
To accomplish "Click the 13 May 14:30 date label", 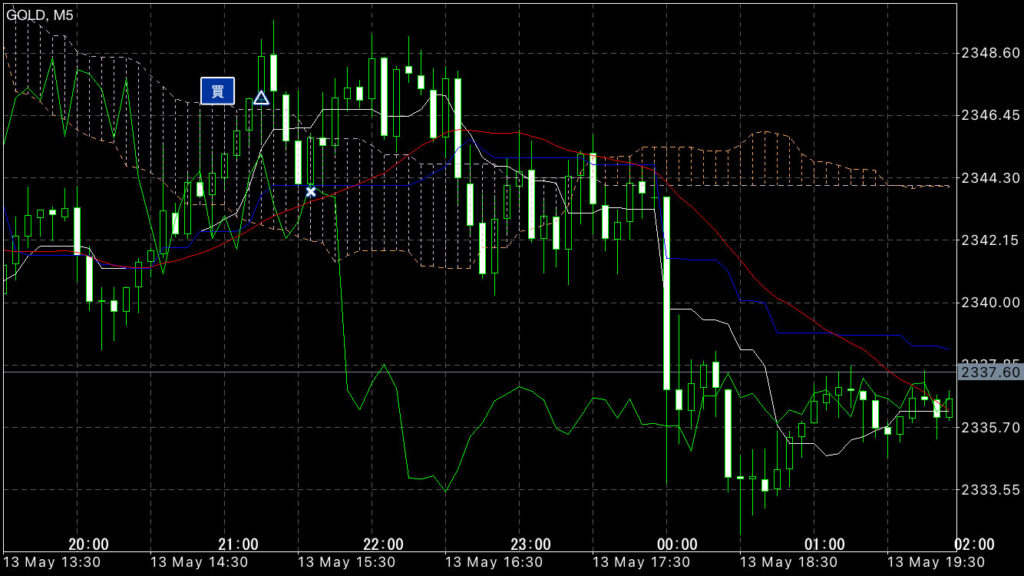I will click(x=199, y=562).
